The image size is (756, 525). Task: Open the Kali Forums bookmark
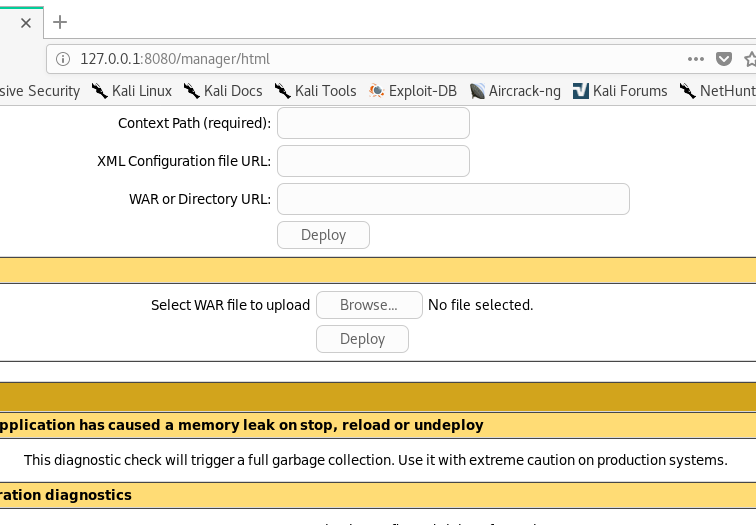pos(619,91)
